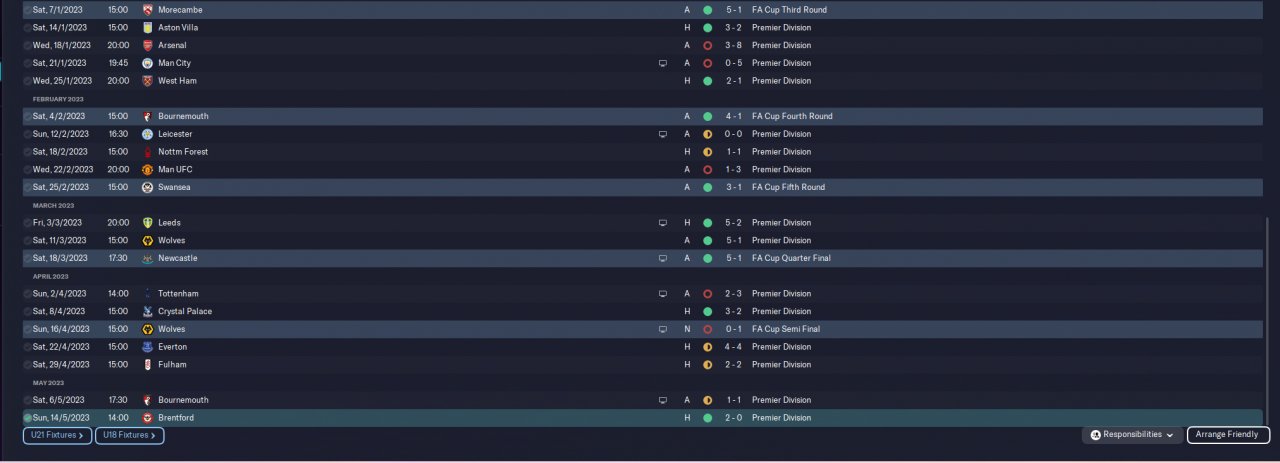This screenshot has width=1280, height=463.
Task: Click the green win indicator for Morecambe match
Action: pos(707,10)
